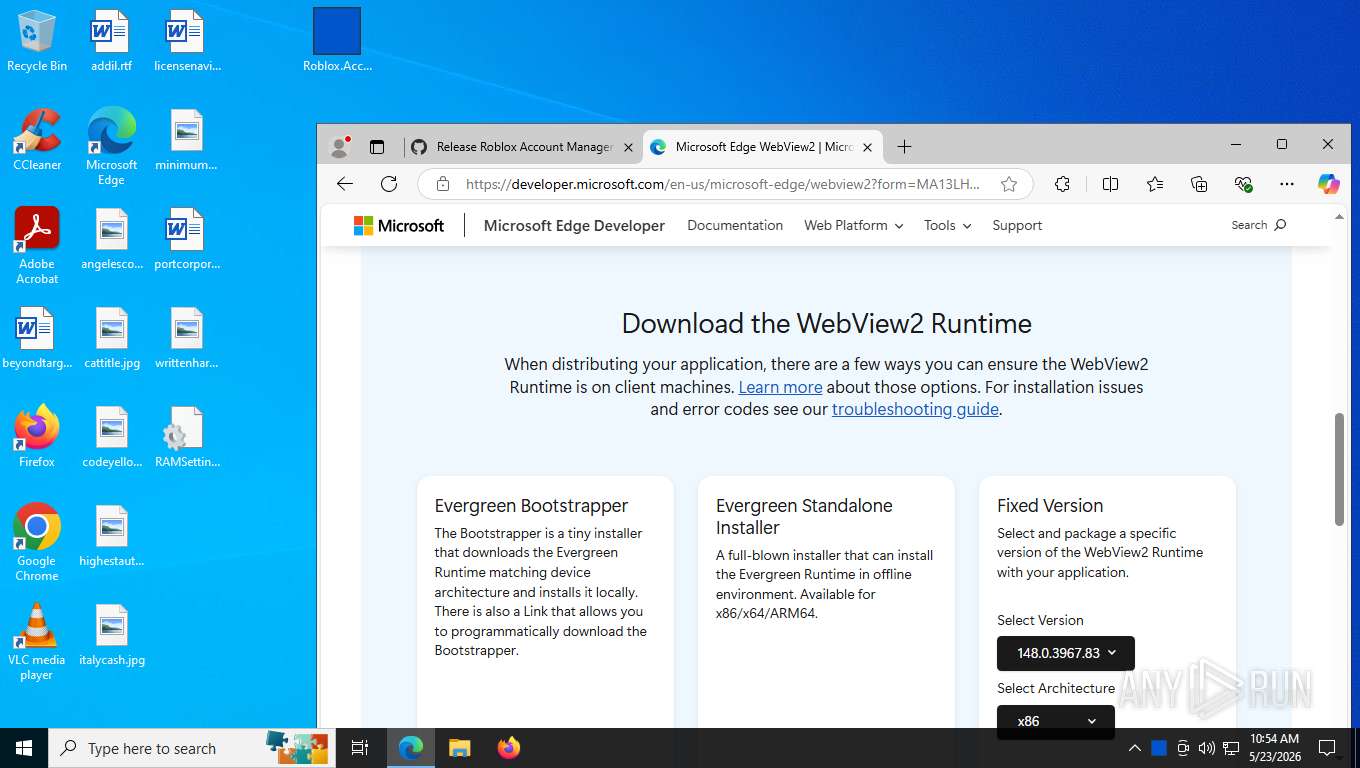The image size is (1360, 768).
Task: Open File Explorer from the taskbar
Action: click(x=459, y=748)
